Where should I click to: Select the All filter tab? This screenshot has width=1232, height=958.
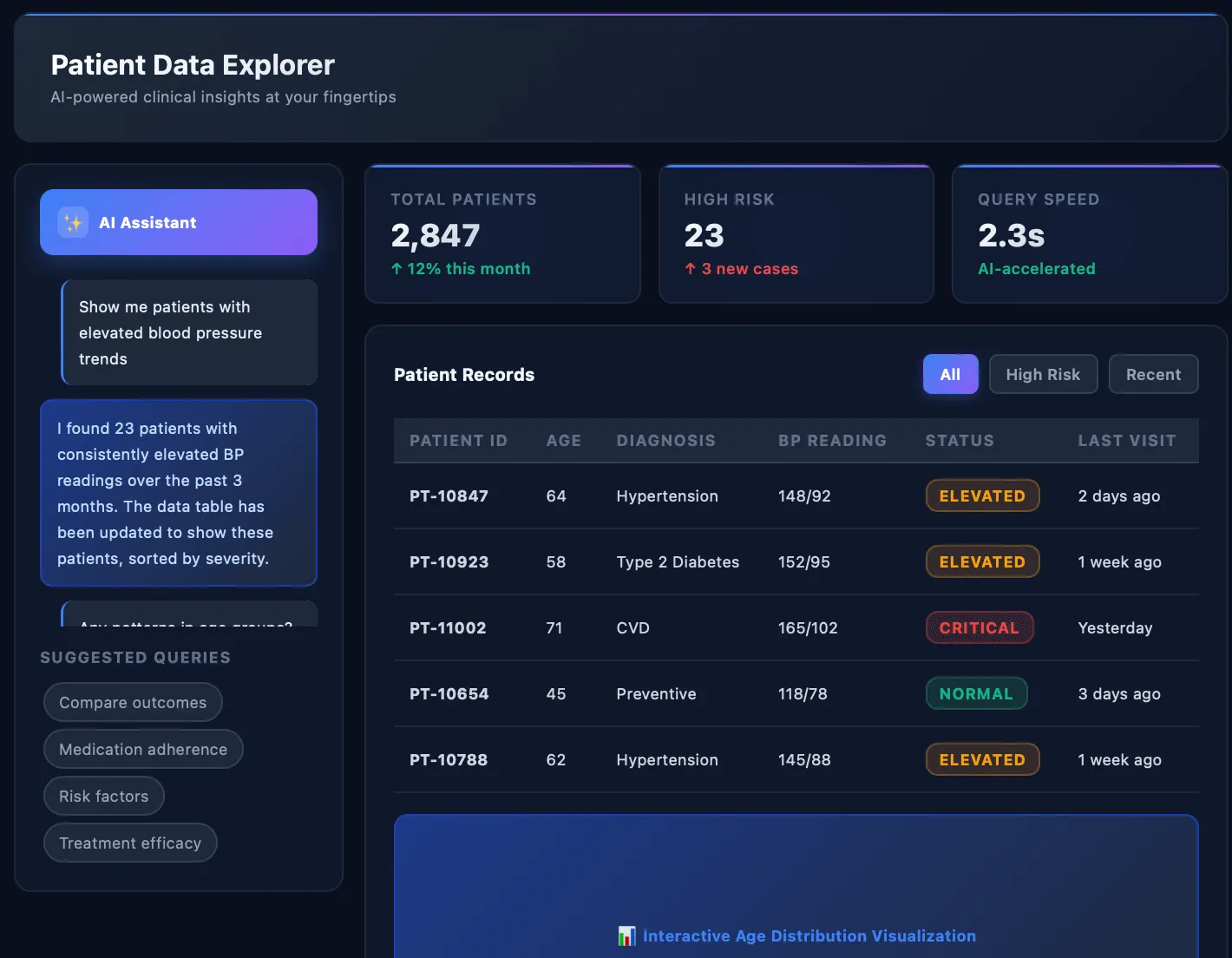click(x=950, y=374)
